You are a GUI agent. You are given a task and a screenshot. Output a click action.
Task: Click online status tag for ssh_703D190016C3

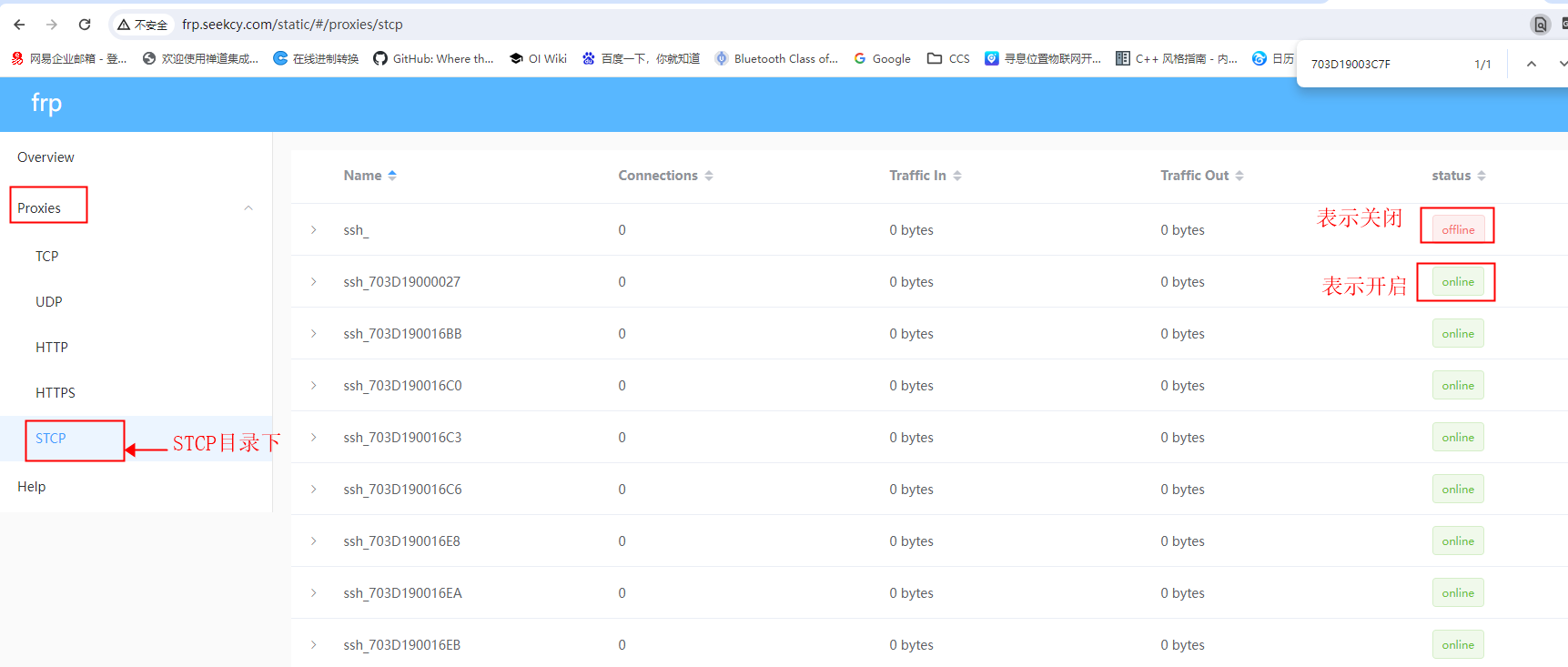point(1458,437)
